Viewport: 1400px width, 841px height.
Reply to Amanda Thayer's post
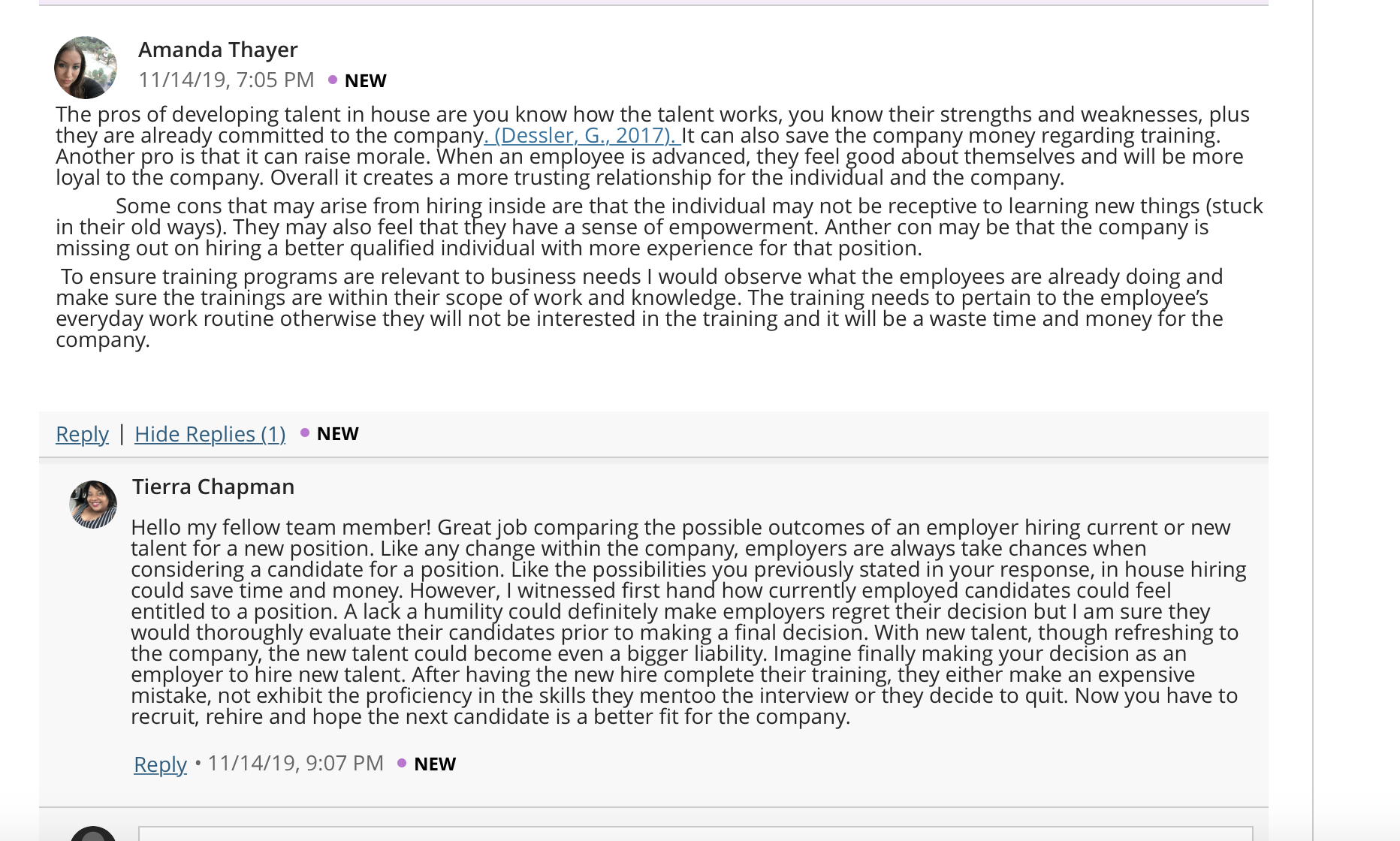coord(82,434)
